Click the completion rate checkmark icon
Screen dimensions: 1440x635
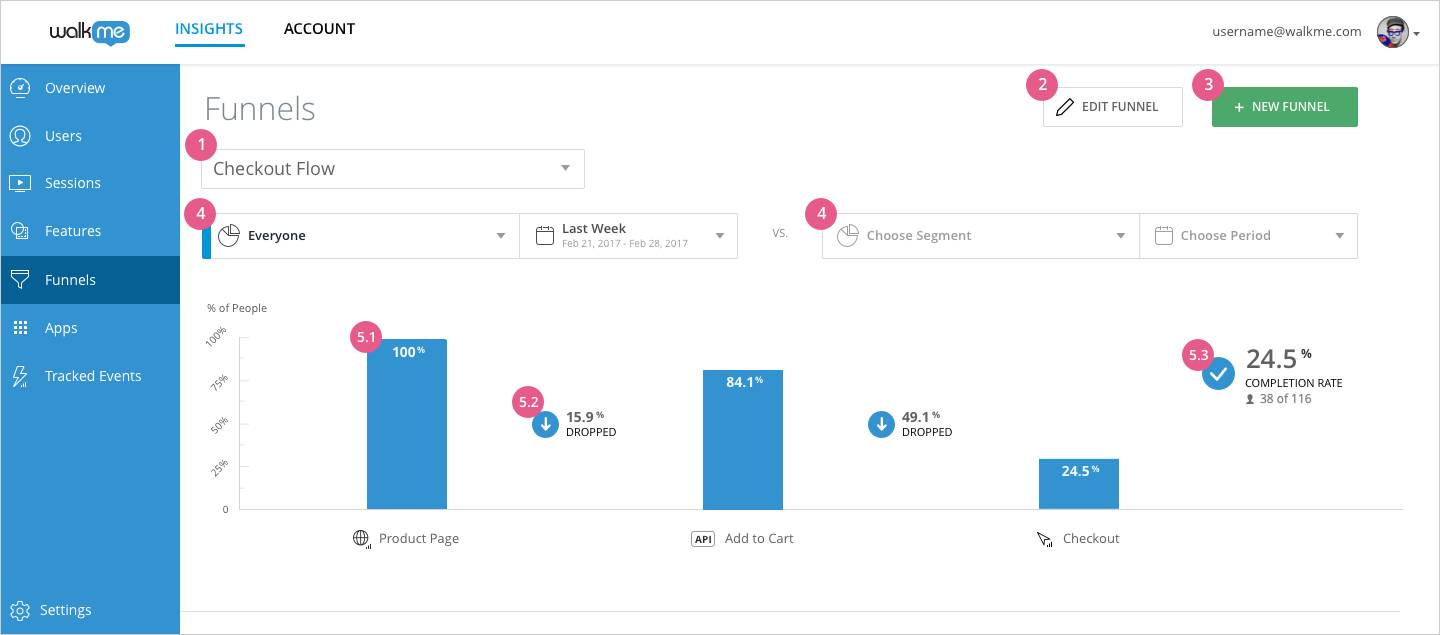tap(1218, 374)
